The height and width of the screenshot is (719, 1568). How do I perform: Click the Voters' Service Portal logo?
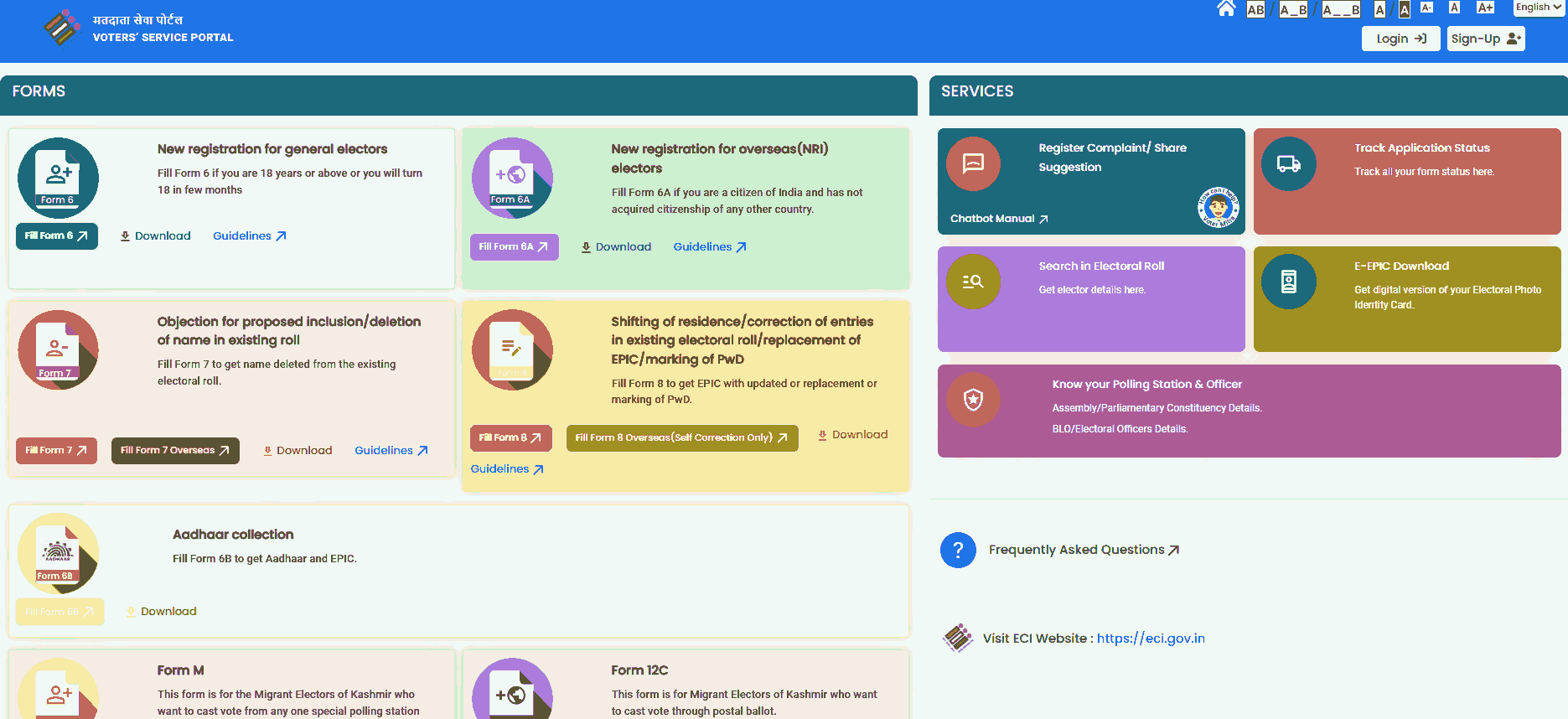click(138, 28)
